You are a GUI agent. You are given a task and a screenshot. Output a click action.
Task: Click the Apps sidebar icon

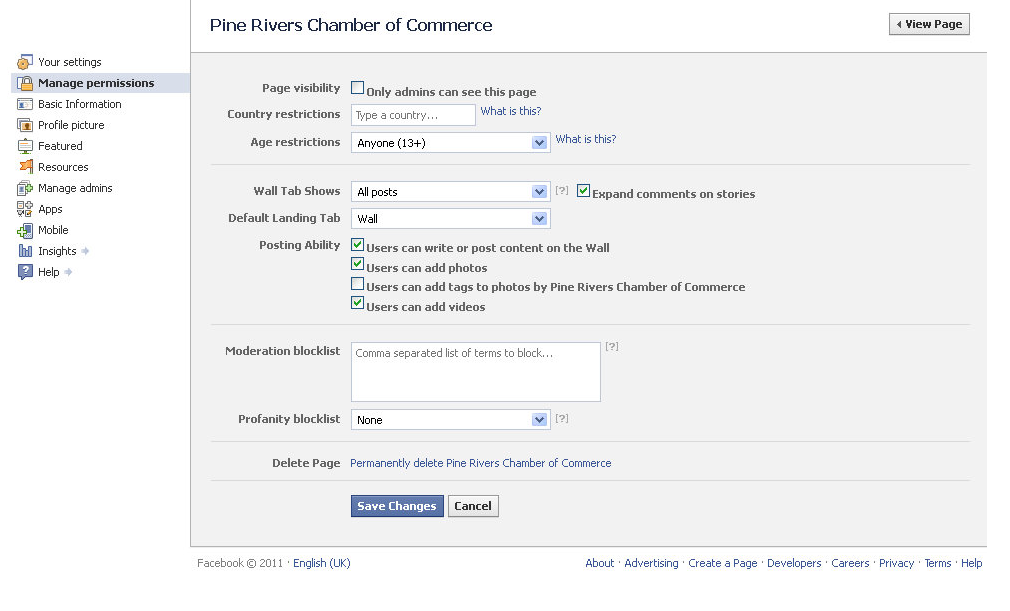click(25, 209)
